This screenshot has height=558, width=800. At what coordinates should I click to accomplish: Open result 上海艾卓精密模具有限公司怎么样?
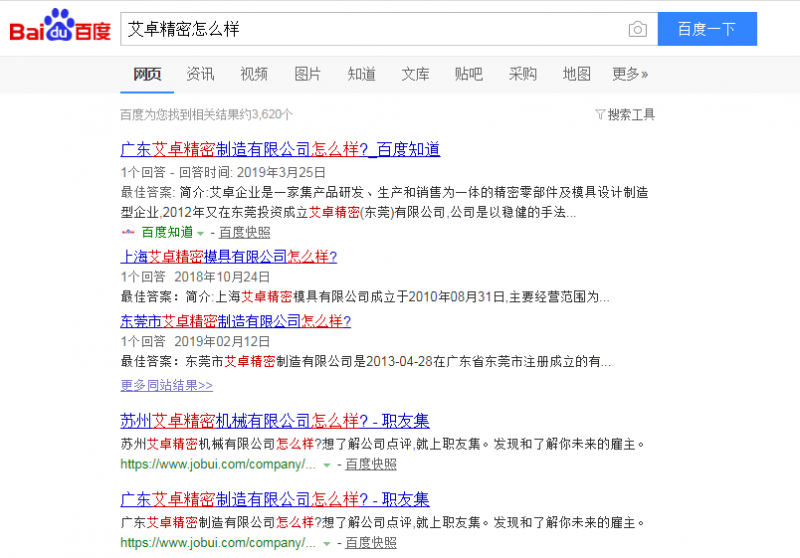[x=229, y=257]
